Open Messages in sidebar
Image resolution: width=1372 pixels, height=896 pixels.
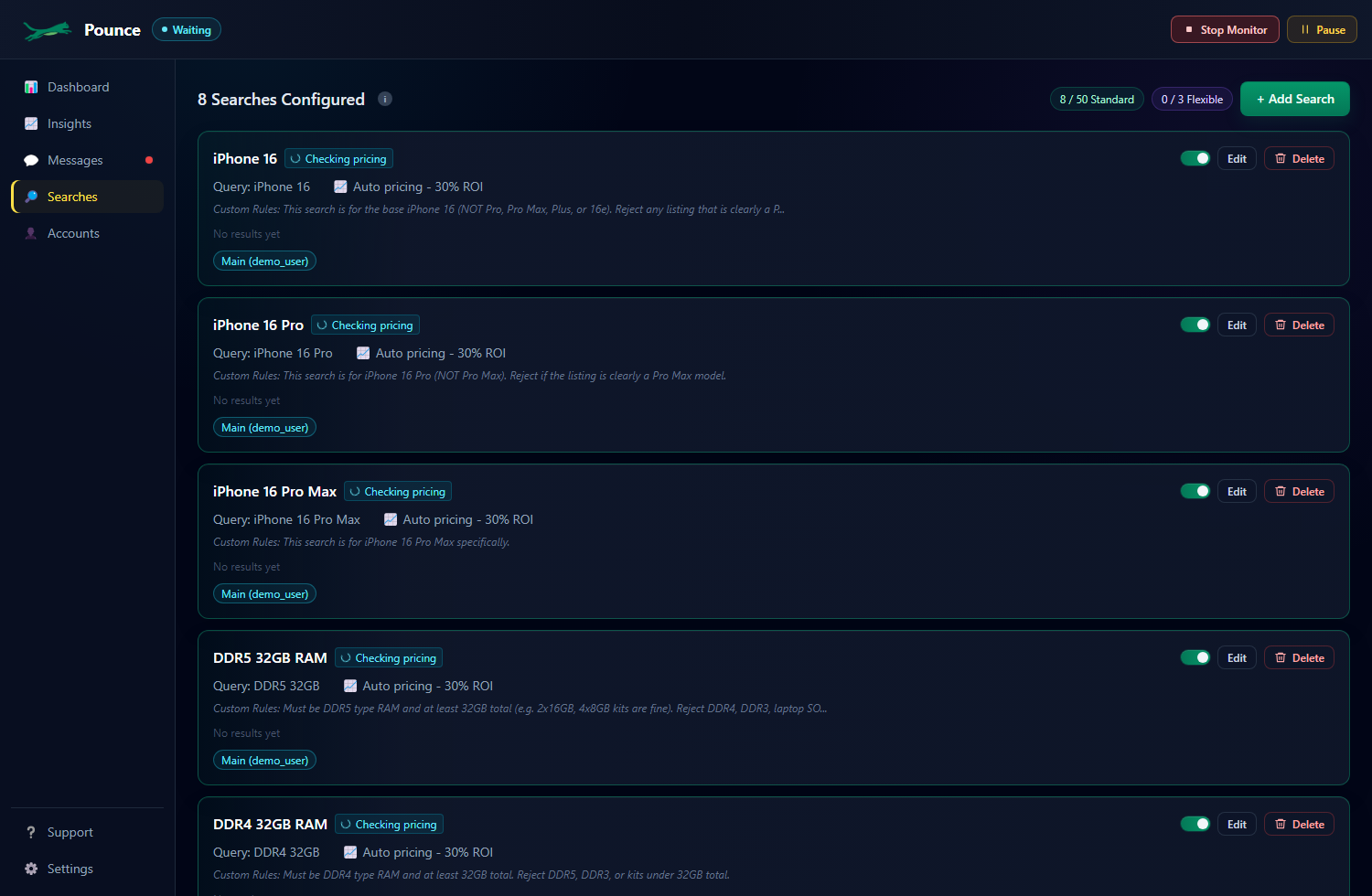(x=87, y=160)
